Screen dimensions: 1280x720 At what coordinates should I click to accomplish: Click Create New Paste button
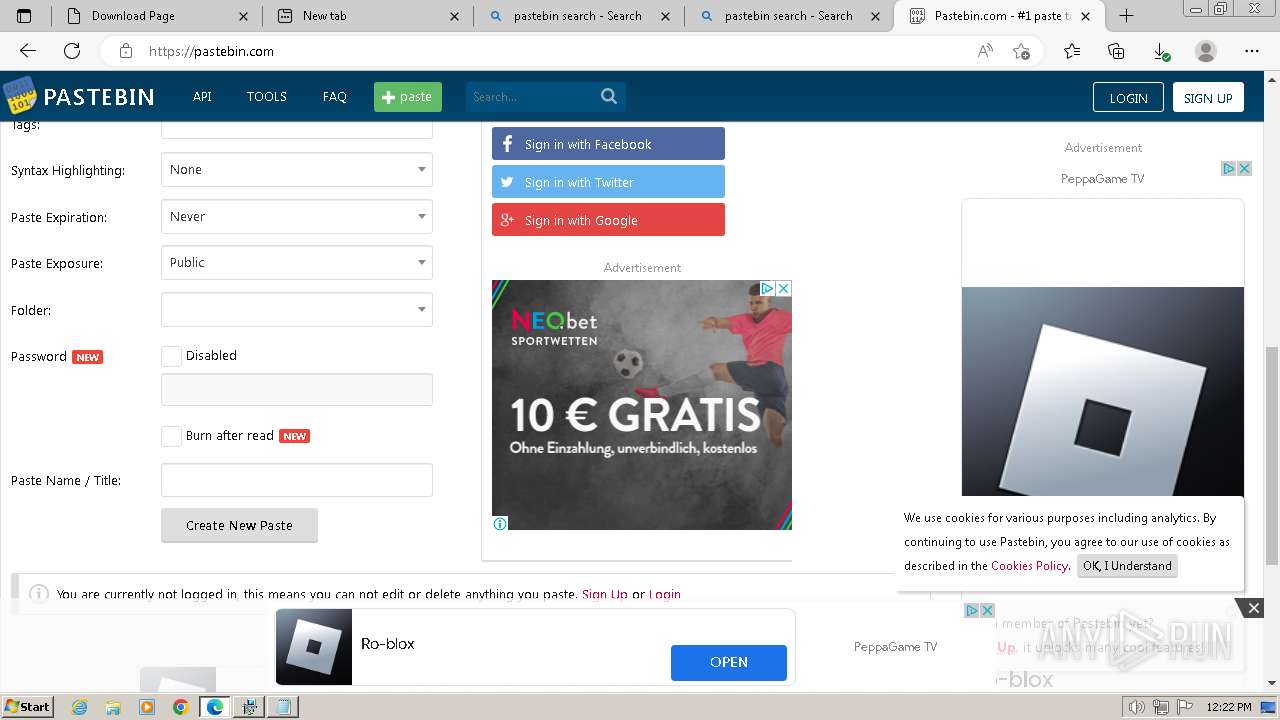point(239,525)
